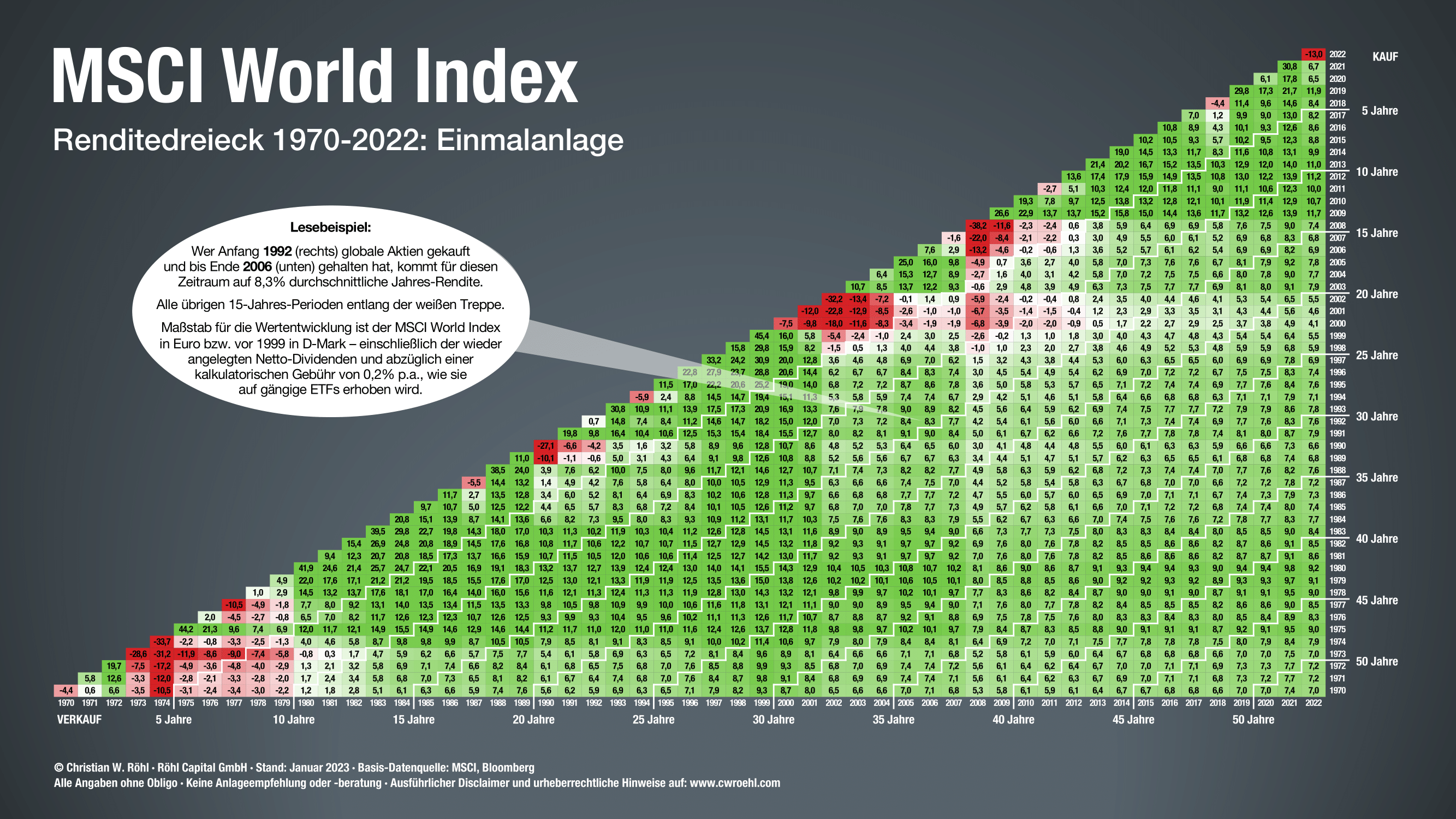Select the red cell showing -28,6
This screenshot has height=819, width=1456.
138,654
